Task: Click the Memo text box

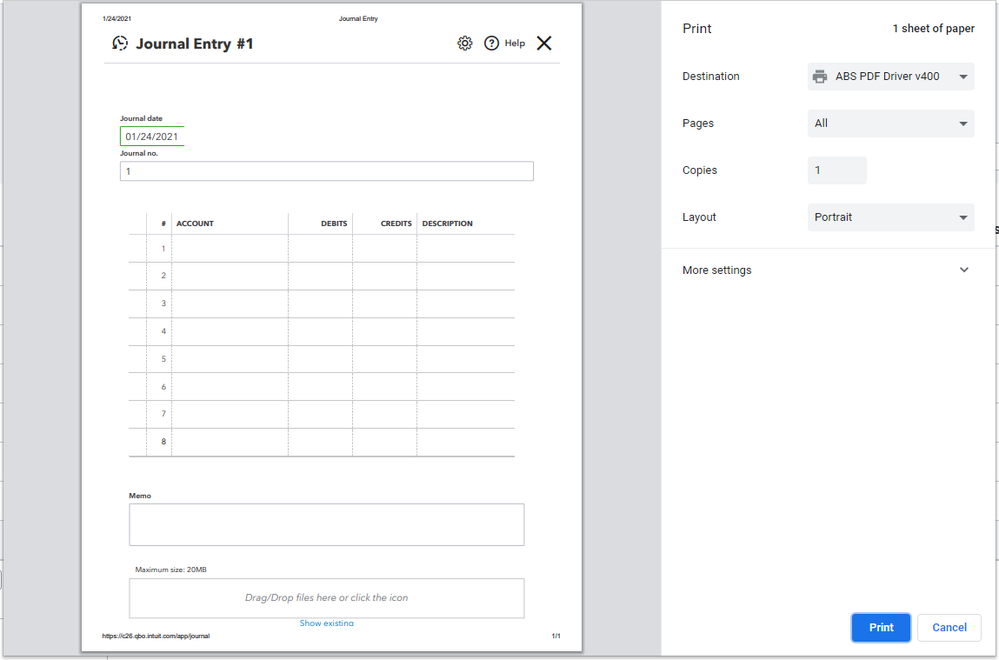Action: tap(327, 524)
